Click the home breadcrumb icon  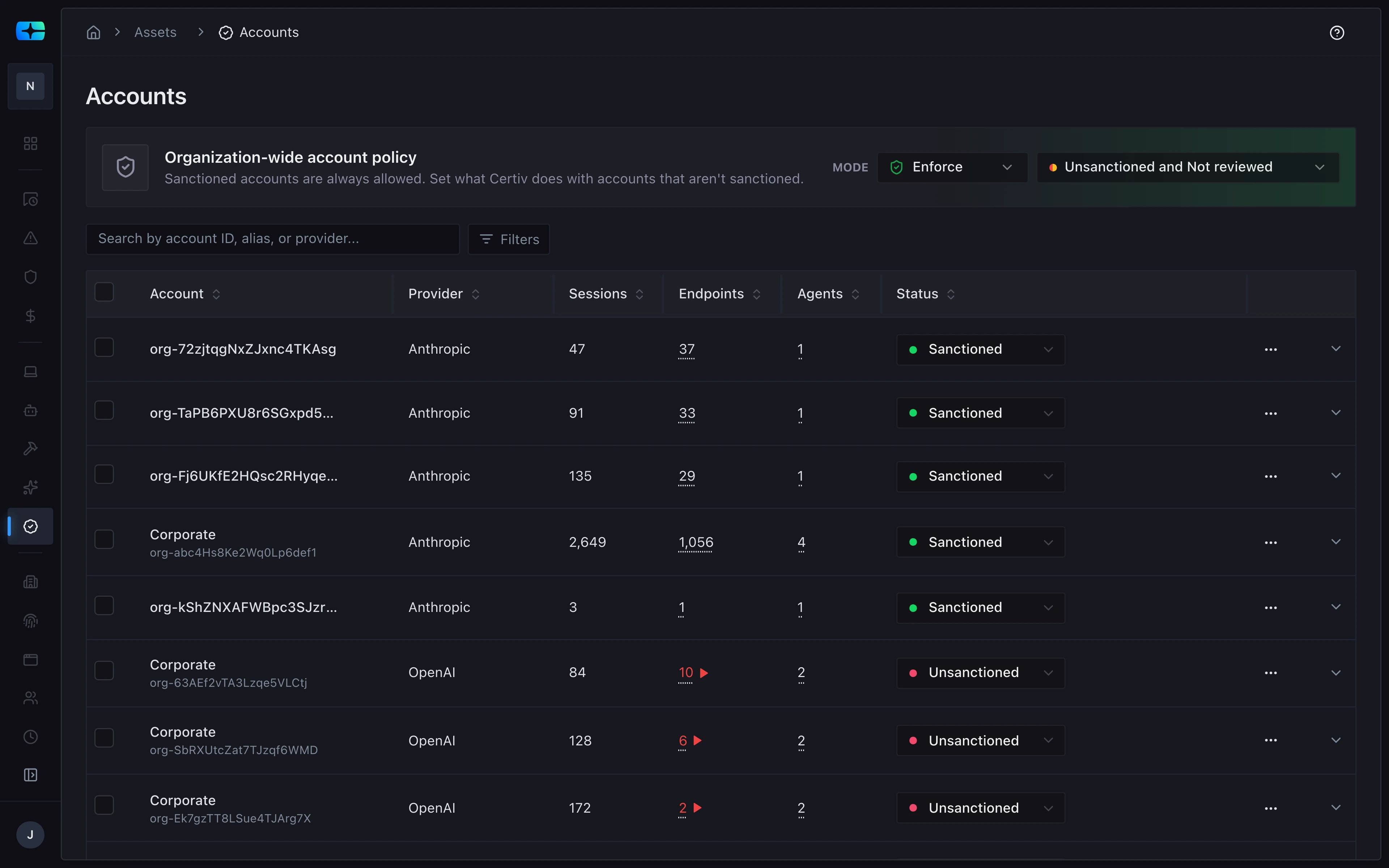point(94,33)
